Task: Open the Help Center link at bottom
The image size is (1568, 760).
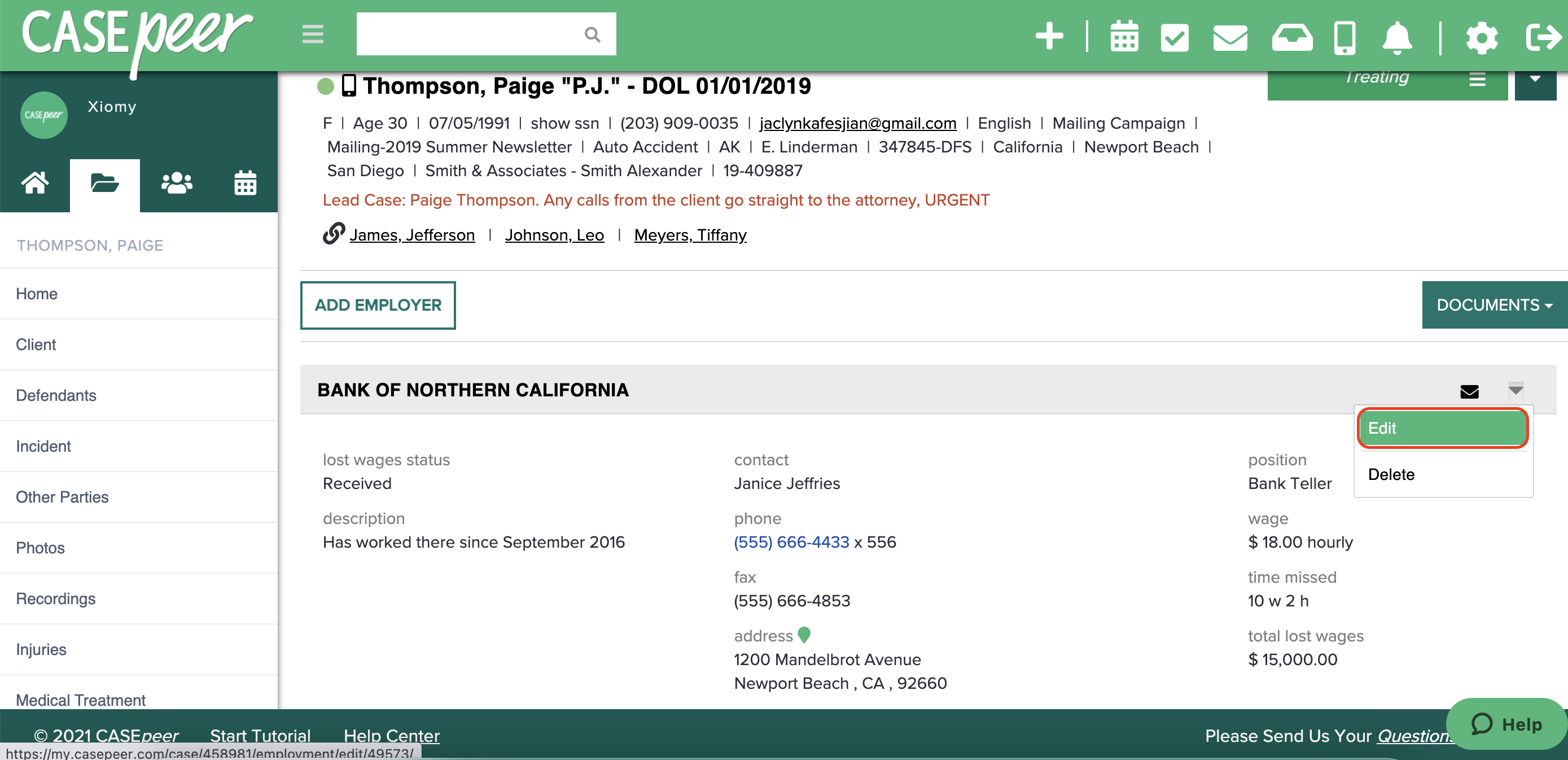Action: click(391, 736)
